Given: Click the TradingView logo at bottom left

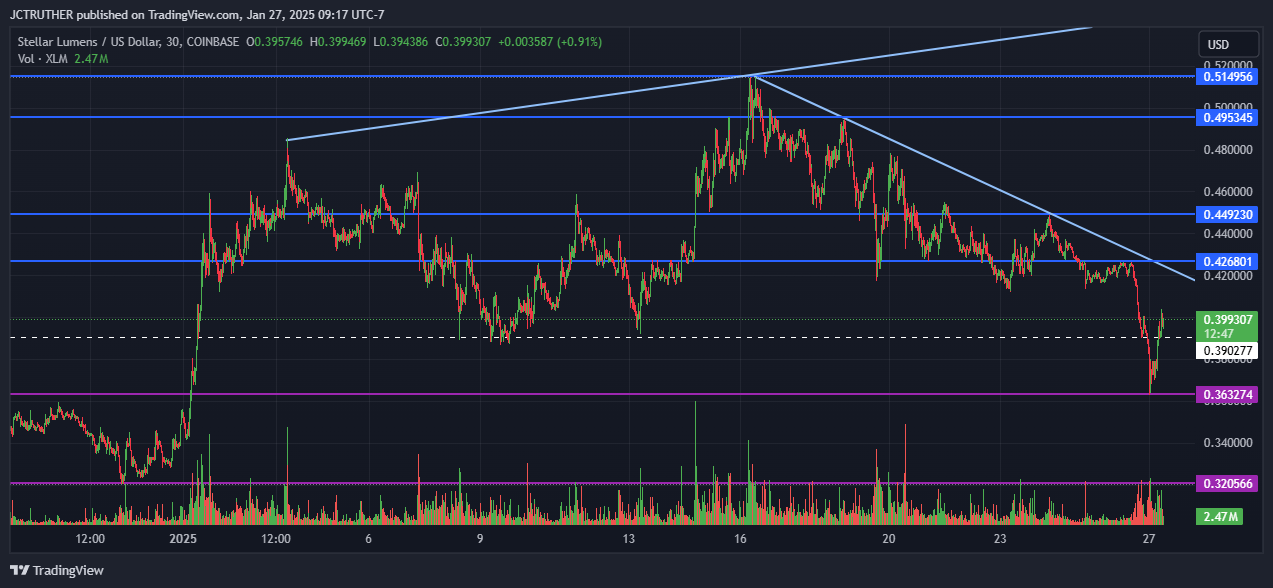Looking at the screenshot, I should (57, 571).
